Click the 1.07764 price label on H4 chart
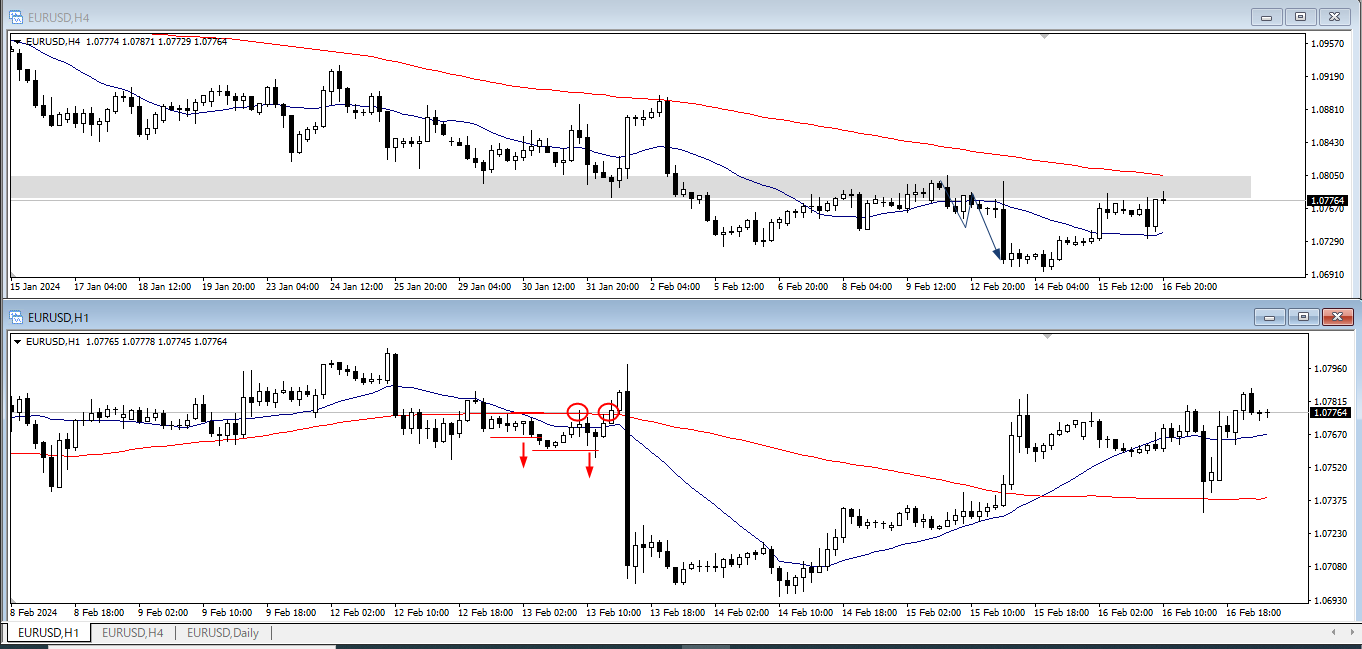Screen dimensions: 1362x649 [x=1328, y=201]
